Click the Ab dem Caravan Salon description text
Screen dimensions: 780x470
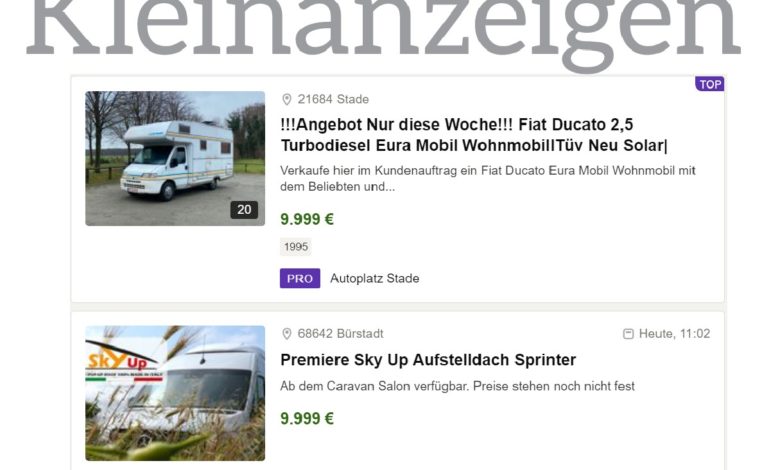[457, 386]
